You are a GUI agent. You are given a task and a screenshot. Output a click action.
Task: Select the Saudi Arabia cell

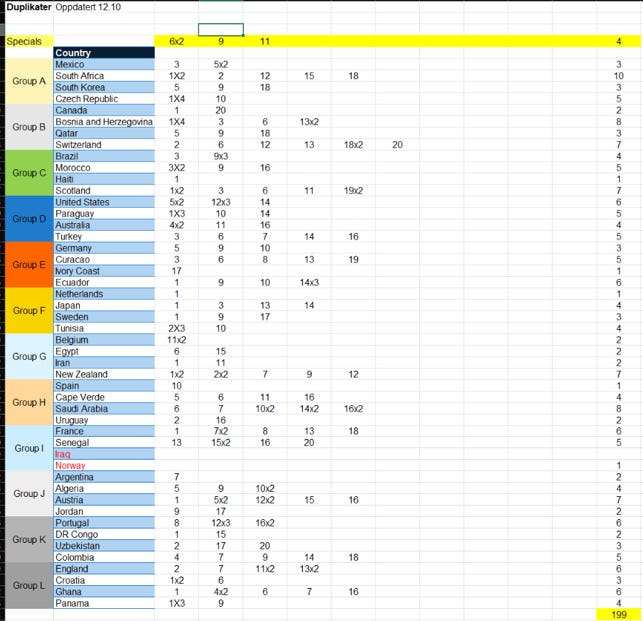point(104,409)
